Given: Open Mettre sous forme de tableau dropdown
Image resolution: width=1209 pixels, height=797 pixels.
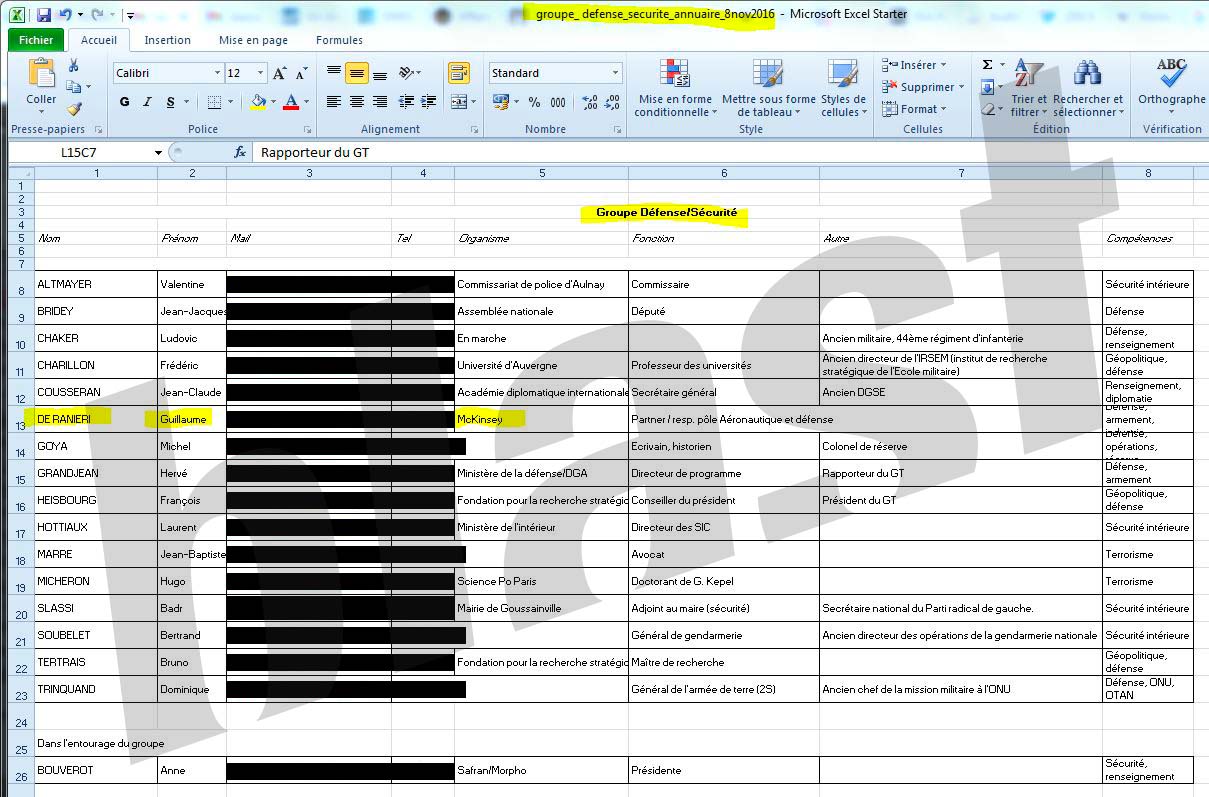Looking at the screenshot, I should coord(769,88).
